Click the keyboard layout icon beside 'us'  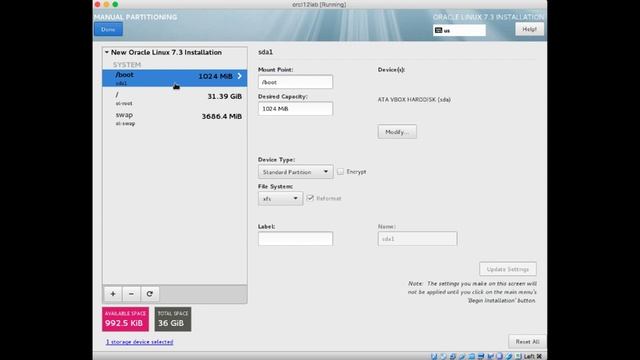tap(439, 31)
